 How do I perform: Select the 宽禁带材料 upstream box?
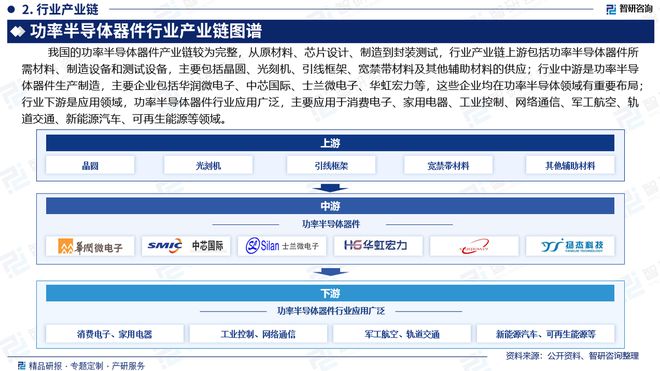click(448, 165)
